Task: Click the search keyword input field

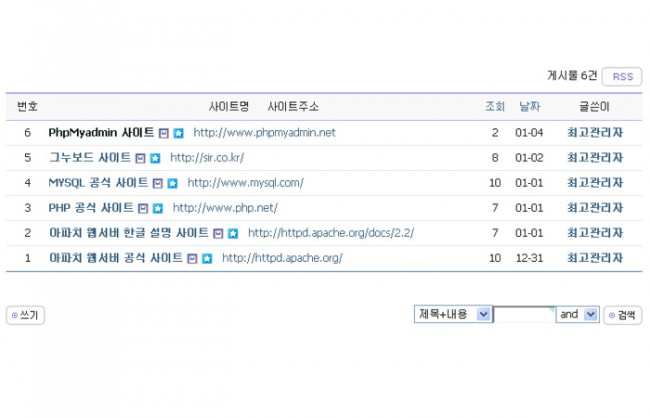Action: click(524, 314)
